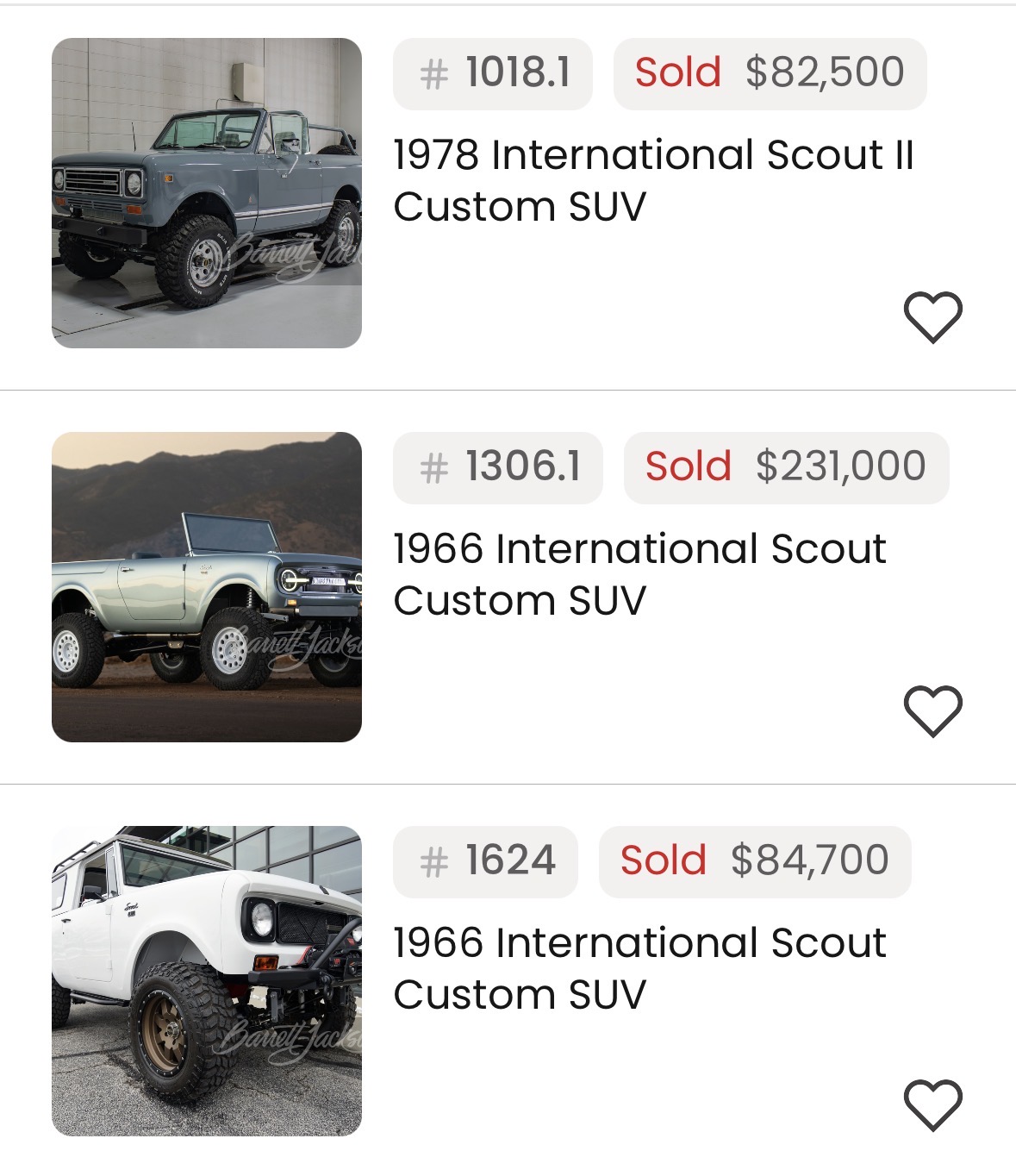Select the lot number 1306.1 badge

point(498,467)
